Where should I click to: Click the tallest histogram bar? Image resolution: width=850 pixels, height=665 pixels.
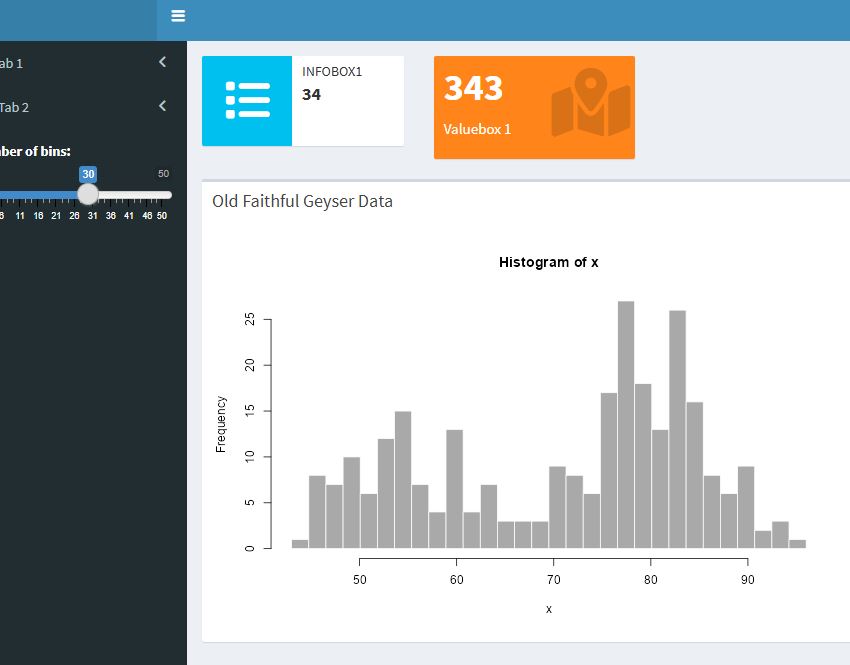tap(626, 425)
